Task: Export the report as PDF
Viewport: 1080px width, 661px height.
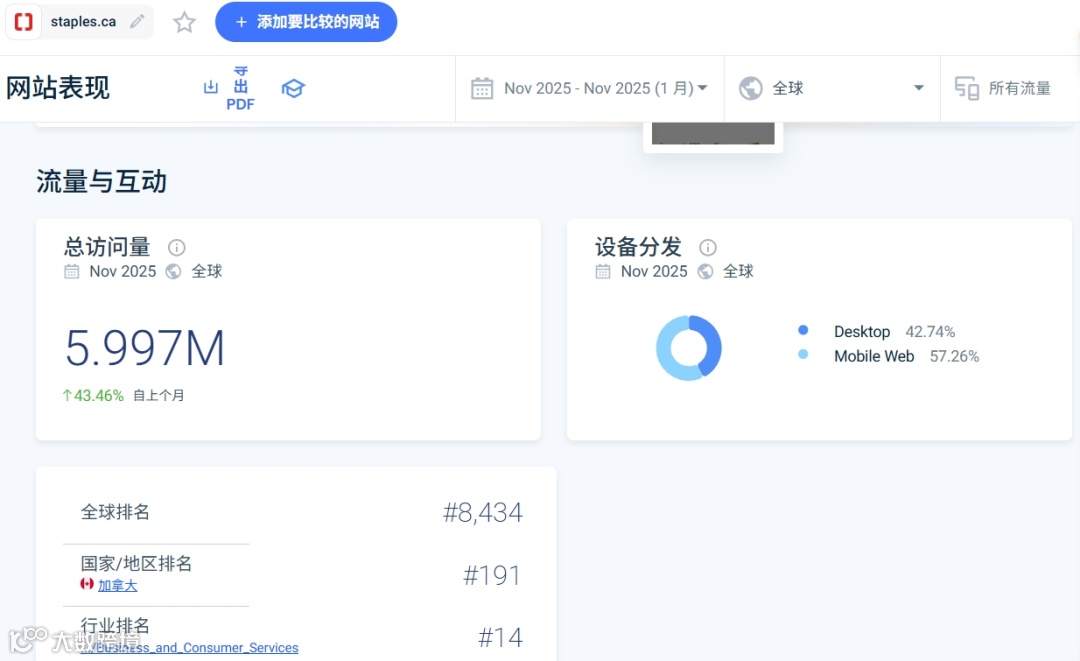Action: click(x=240, y=89)
